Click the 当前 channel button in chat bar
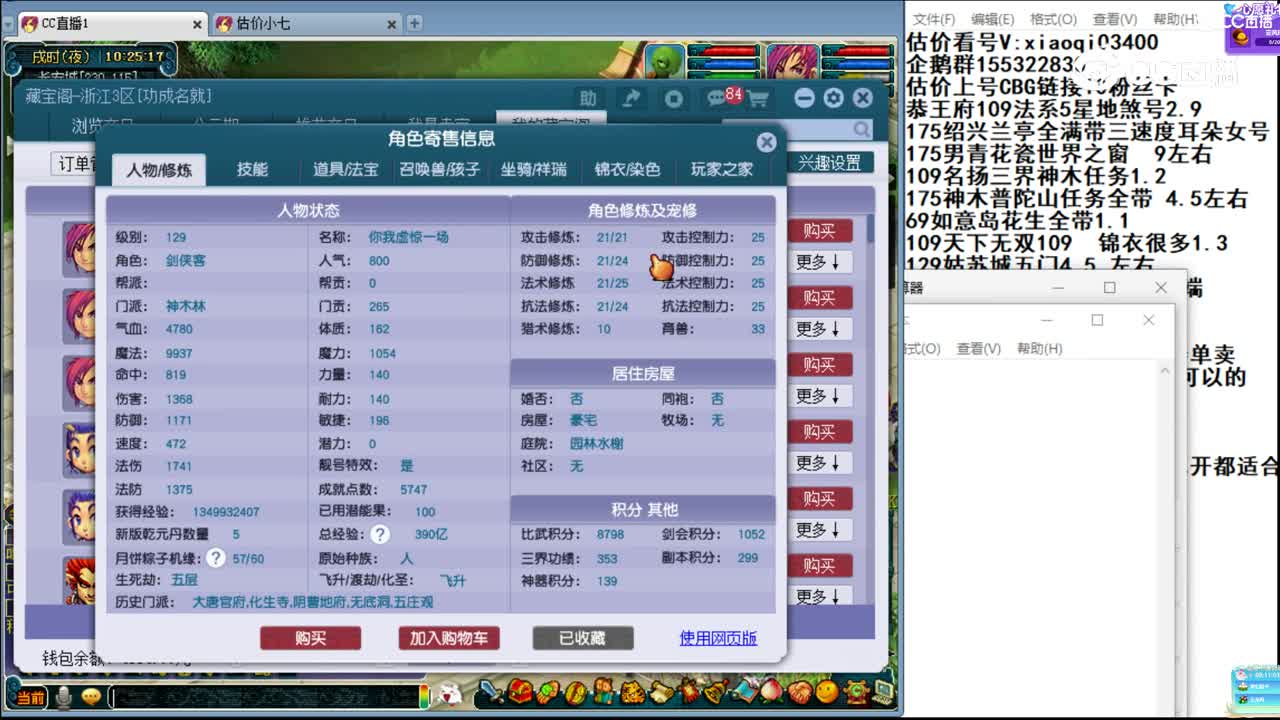1280x720 pixels. (30, 697)
